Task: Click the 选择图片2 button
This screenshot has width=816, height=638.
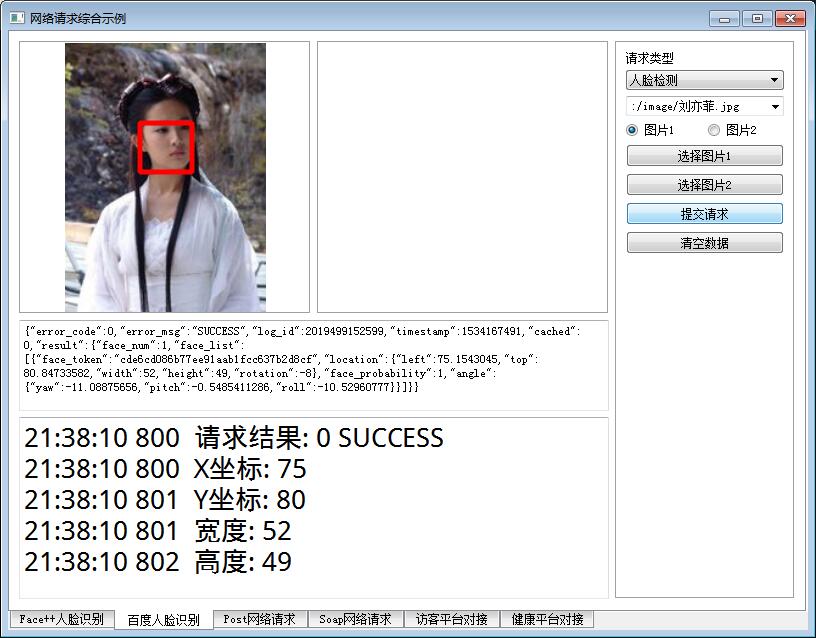Action: [x=705, y=185]
